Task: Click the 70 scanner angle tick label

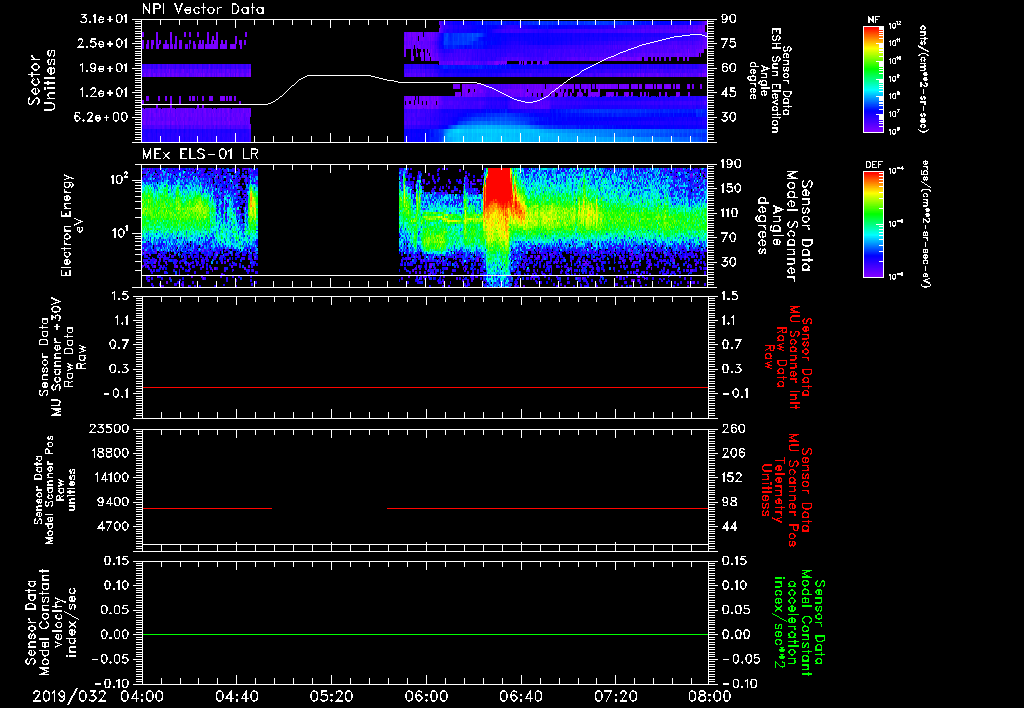Action: [729, 237]
